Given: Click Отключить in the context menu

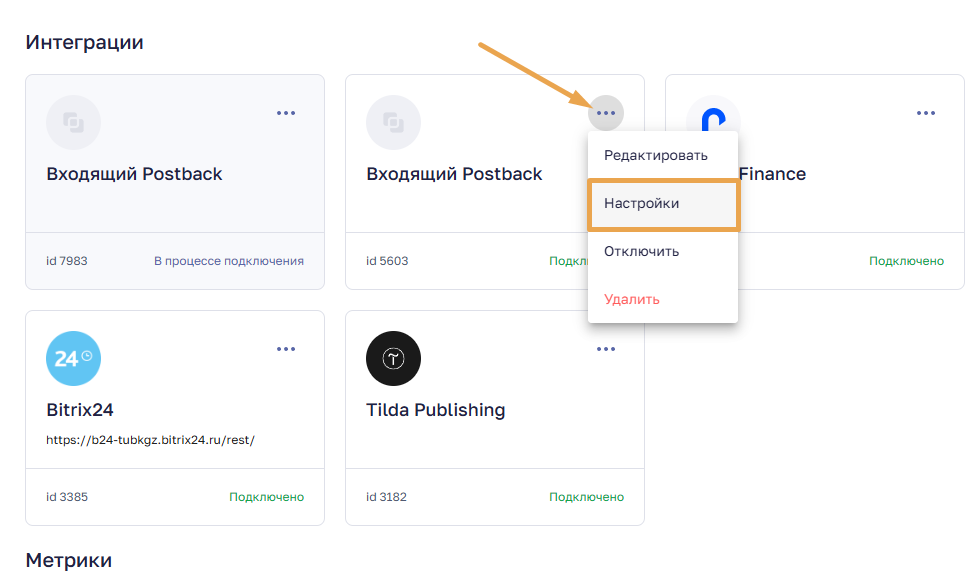Looking at the screenshot, I should point(641,251).
